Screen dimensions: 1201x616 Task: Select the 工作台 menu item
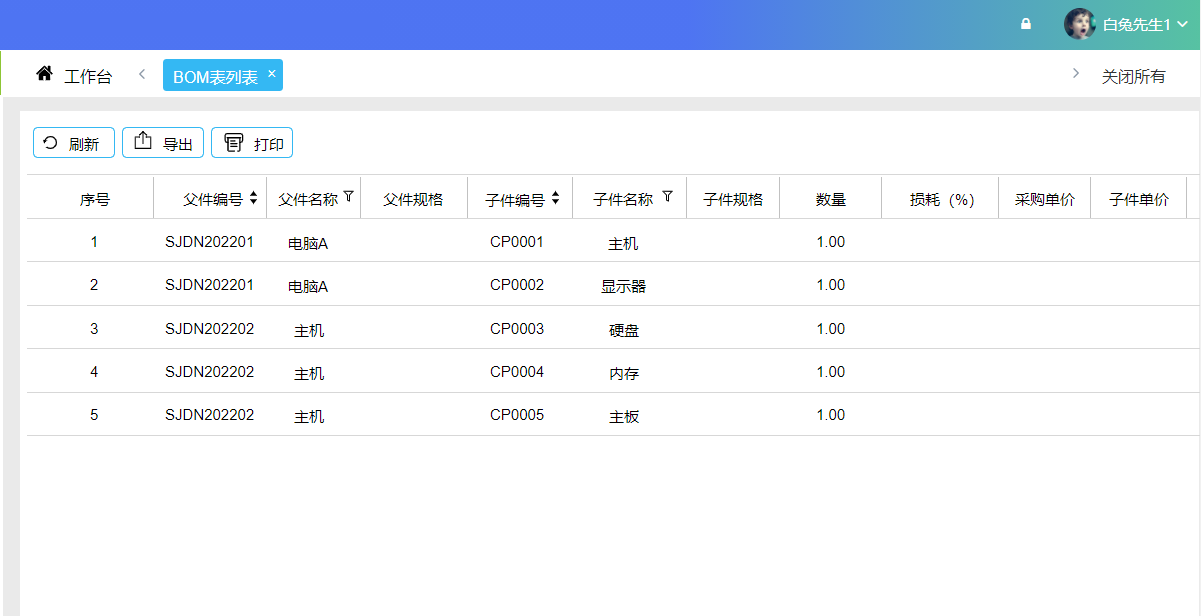pos(88,74)
